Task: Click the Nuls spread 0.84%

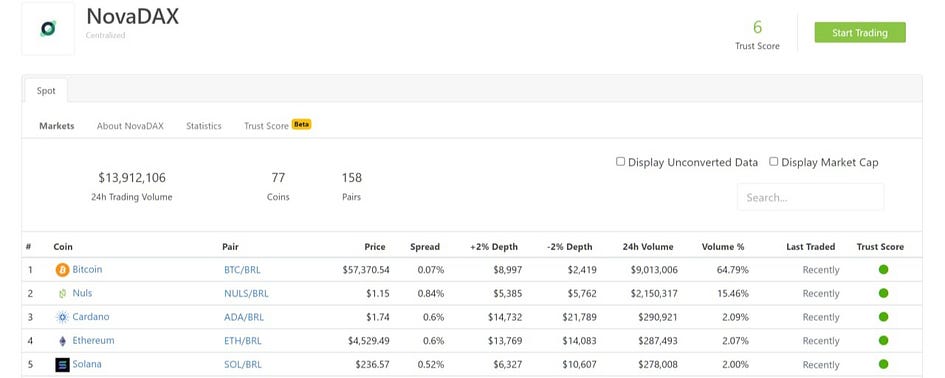Action: tap(431, 294)
